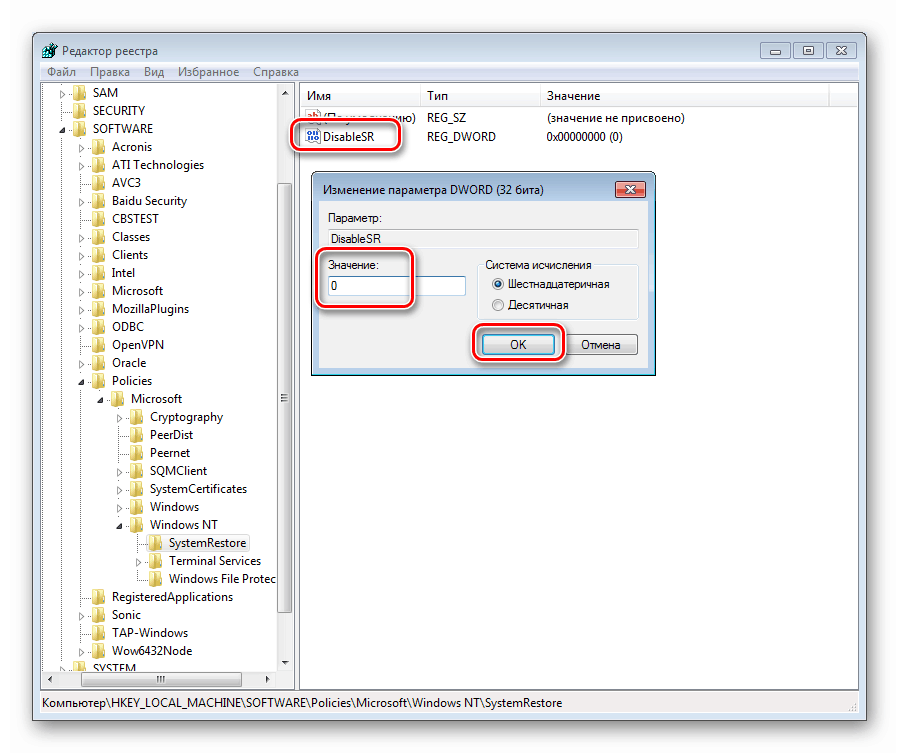Expand the ATI Technologies node
Image resolution: width=899 pixels, height=753 pixels.
(x=81, y=166)
